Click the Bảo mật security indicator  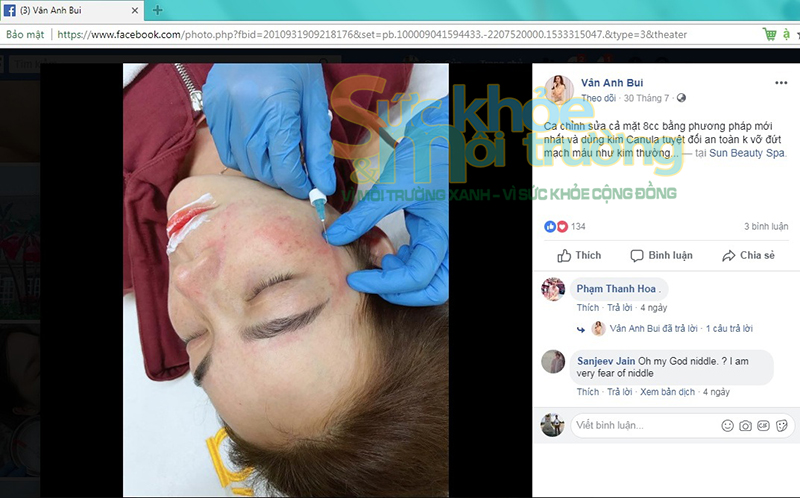[25, 35]
